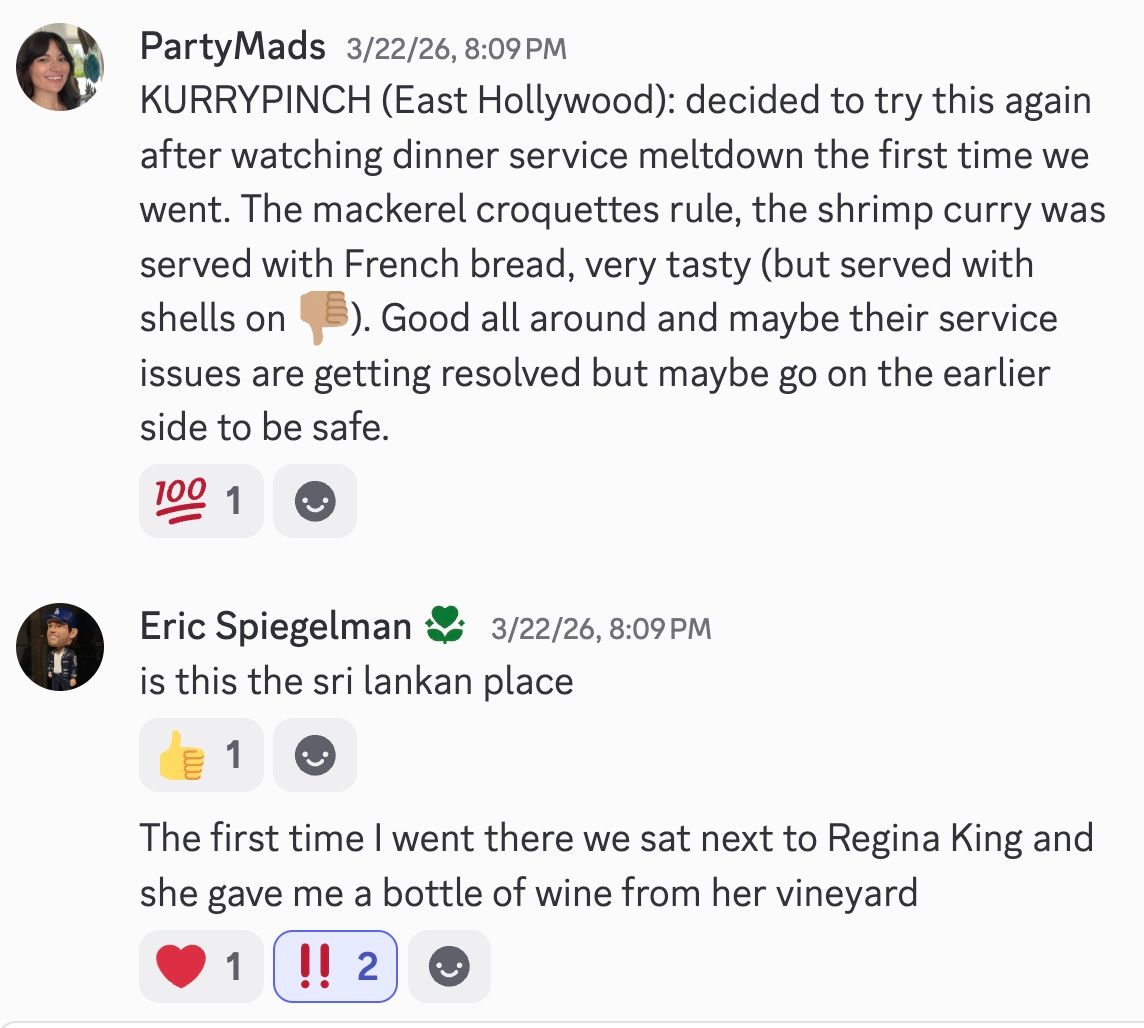The height and width of the screenshot is (1028, 1144).
Task: Click the words "Regina King" in Eric's message
Action: [x=925, y=838]
